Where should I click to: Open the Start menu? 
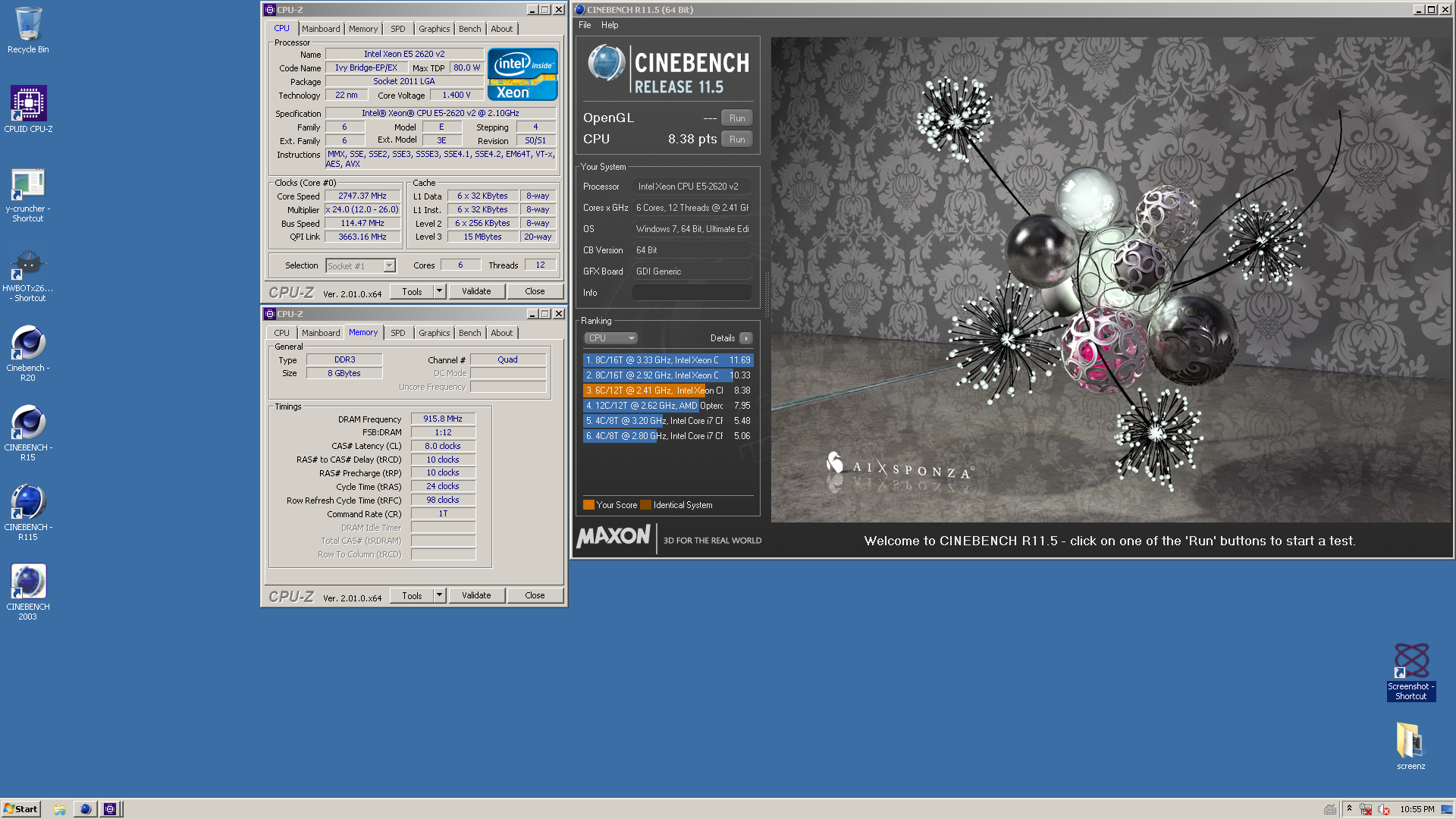click(20, 809)
